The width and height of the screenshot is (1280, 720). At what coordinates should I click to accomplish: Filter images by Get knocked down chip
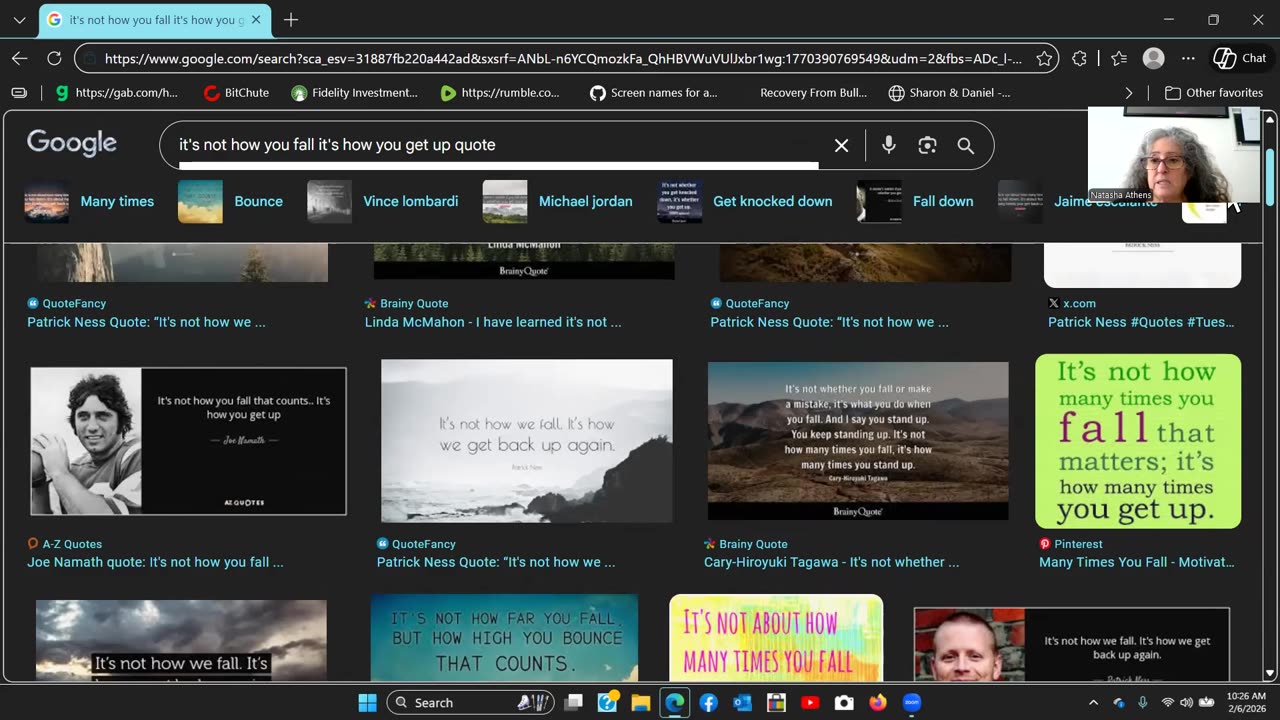(x=745, y=201)
